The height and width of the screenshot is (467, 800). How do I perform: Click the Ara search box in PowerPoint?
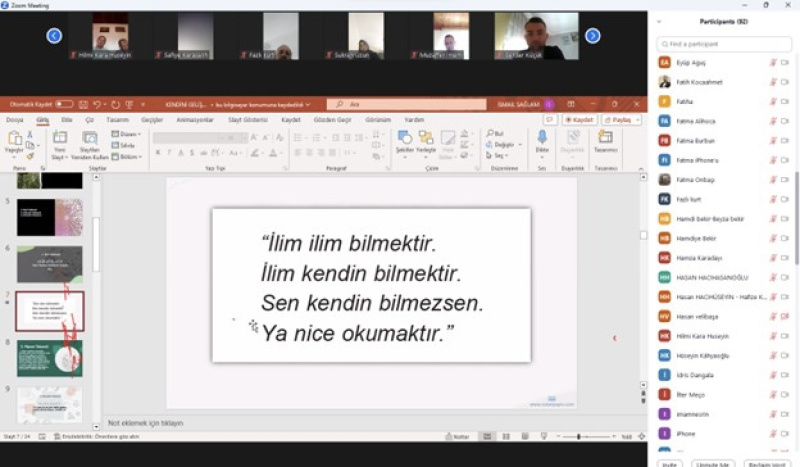point(407,104)
